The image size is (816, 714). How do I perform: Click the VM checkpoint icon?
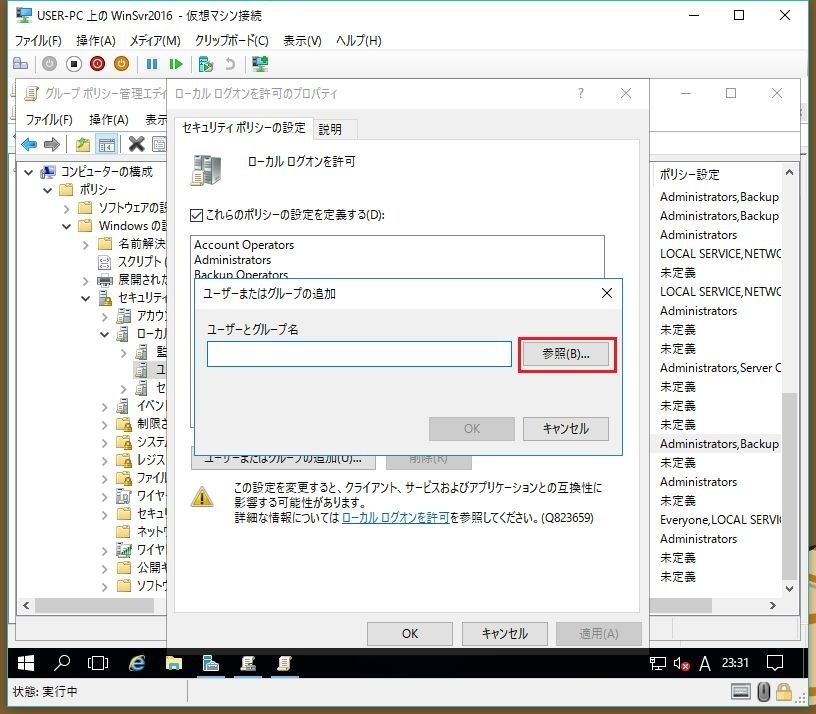coord(206,64)
